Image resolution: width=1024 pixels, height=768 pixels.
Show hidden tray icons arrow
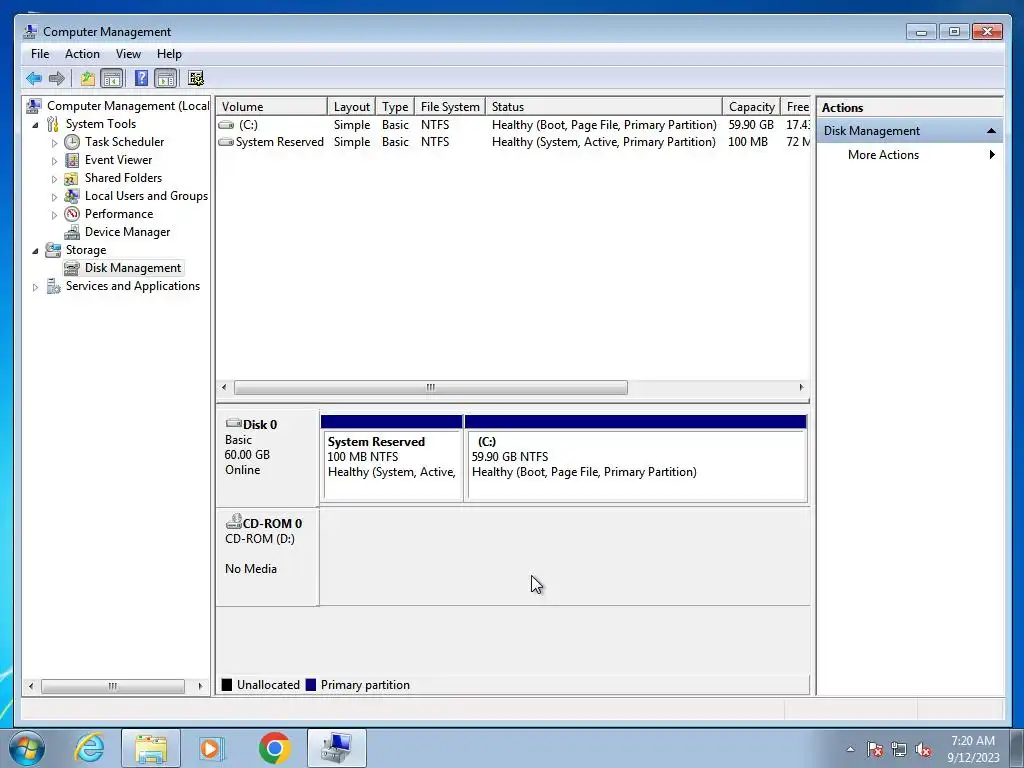pyautogui.click(x=850, y=750)
